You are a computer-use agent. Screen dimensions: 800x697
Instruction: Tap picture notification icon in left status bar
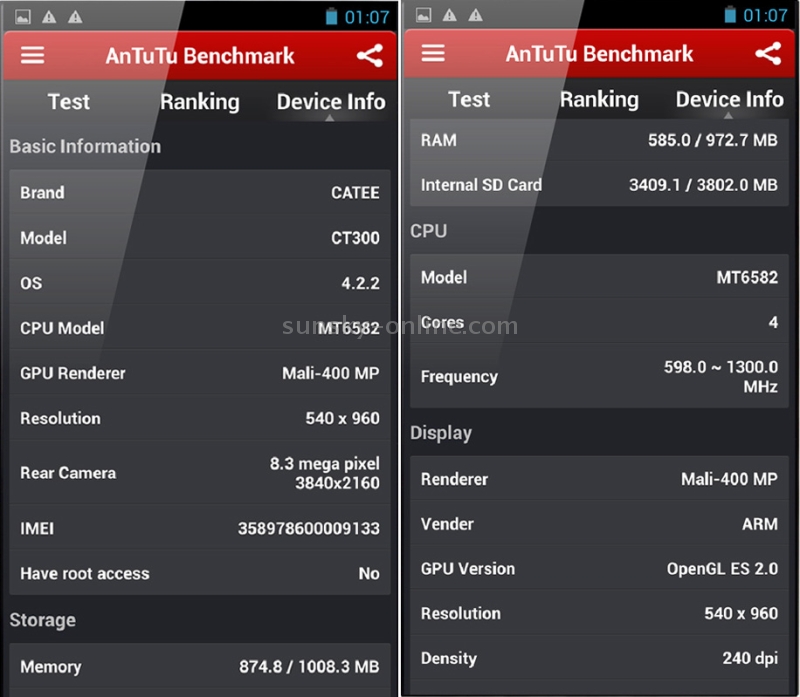point(22,17)
